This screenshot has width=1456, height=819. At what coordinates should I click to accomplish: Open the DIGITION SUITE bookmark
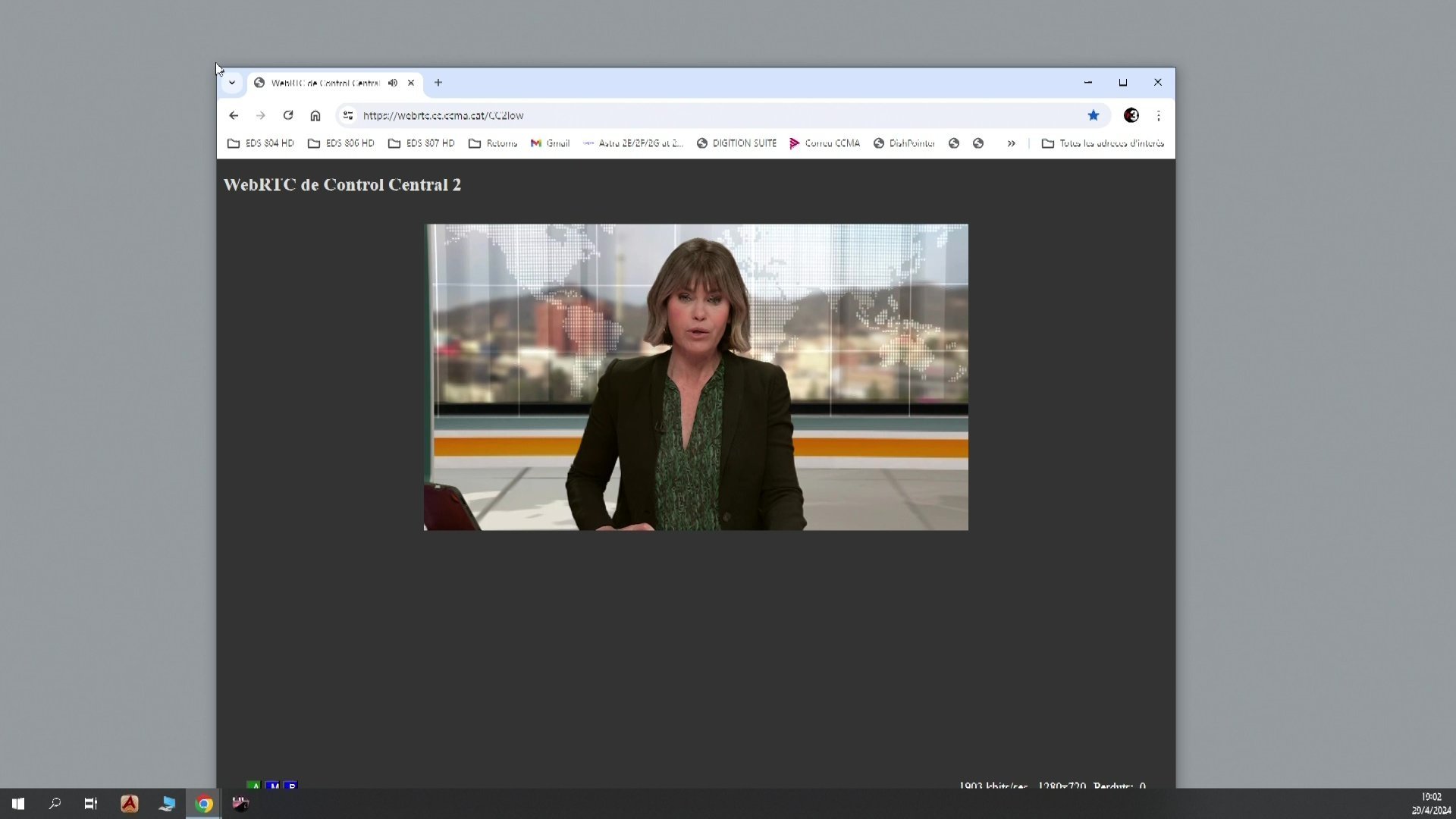[x=736, y=143]
